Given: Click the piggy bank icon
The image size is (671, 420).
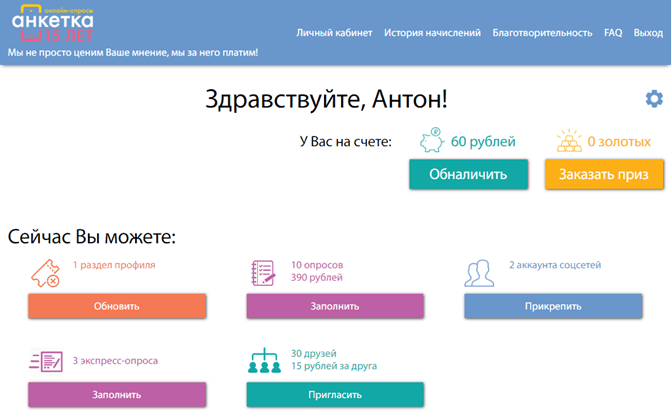Looking at the screenshot, I should [x=431, y=140].
